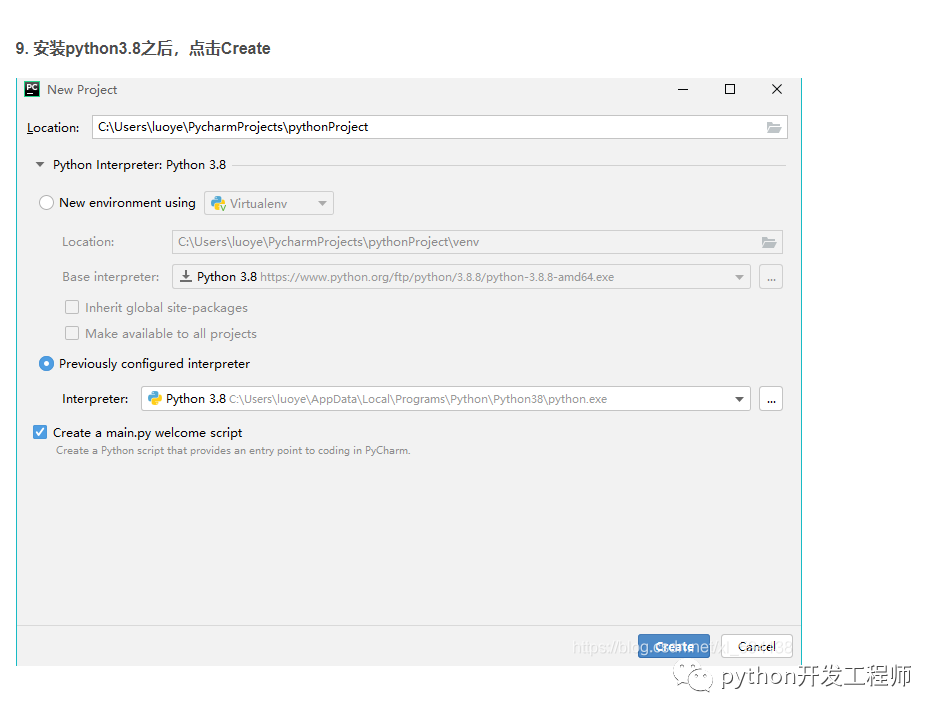The height and width of the screenshot is (719, 942).
Task: Select New environment using radio button
Action: [46, 202]
